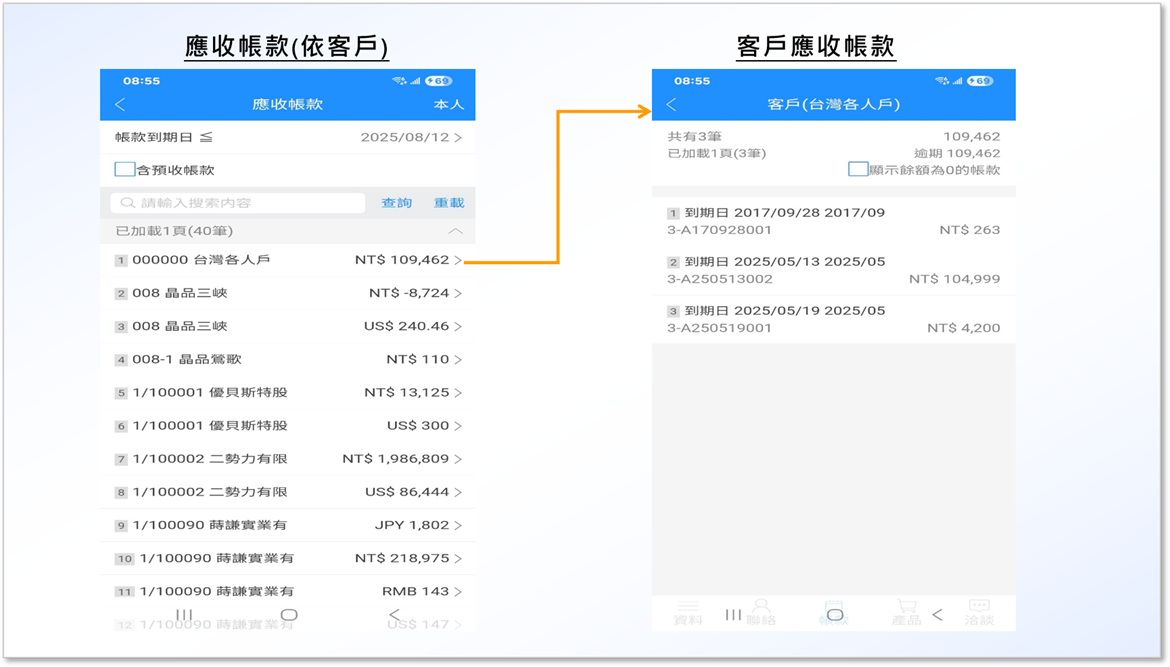Check 顯示餘額為0的帳款 checkbox

(x=857, y=170)
